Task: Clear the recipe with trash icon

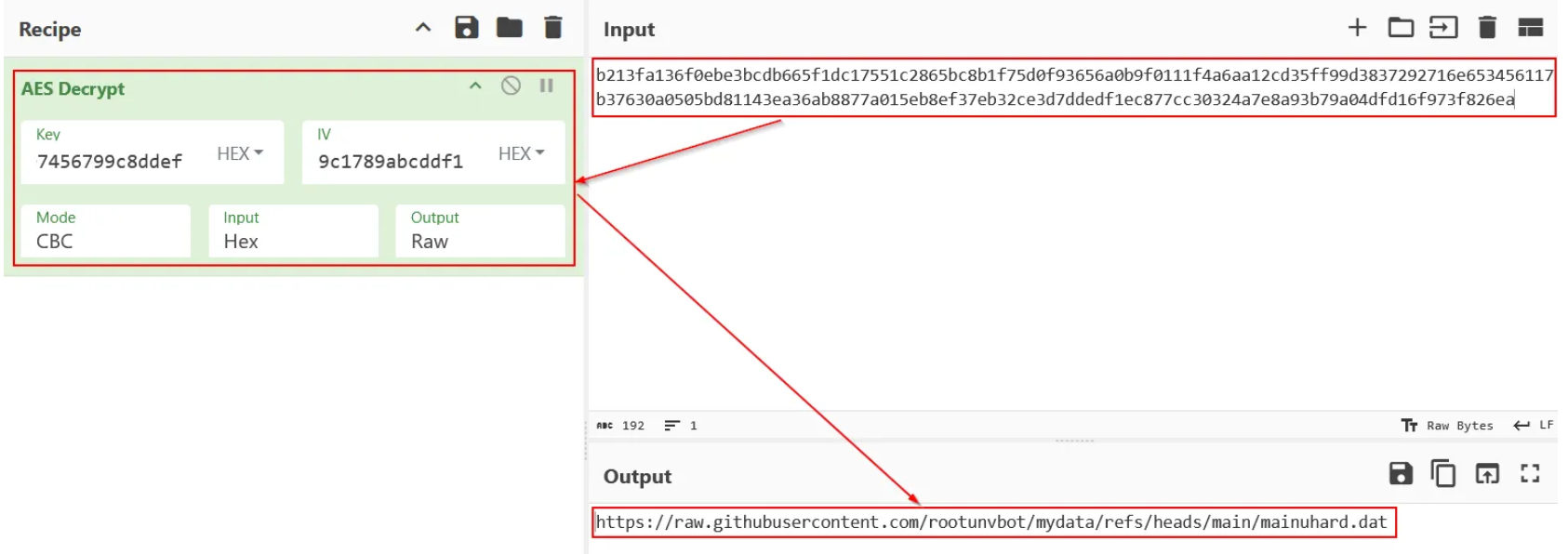Action: point(552,28)
